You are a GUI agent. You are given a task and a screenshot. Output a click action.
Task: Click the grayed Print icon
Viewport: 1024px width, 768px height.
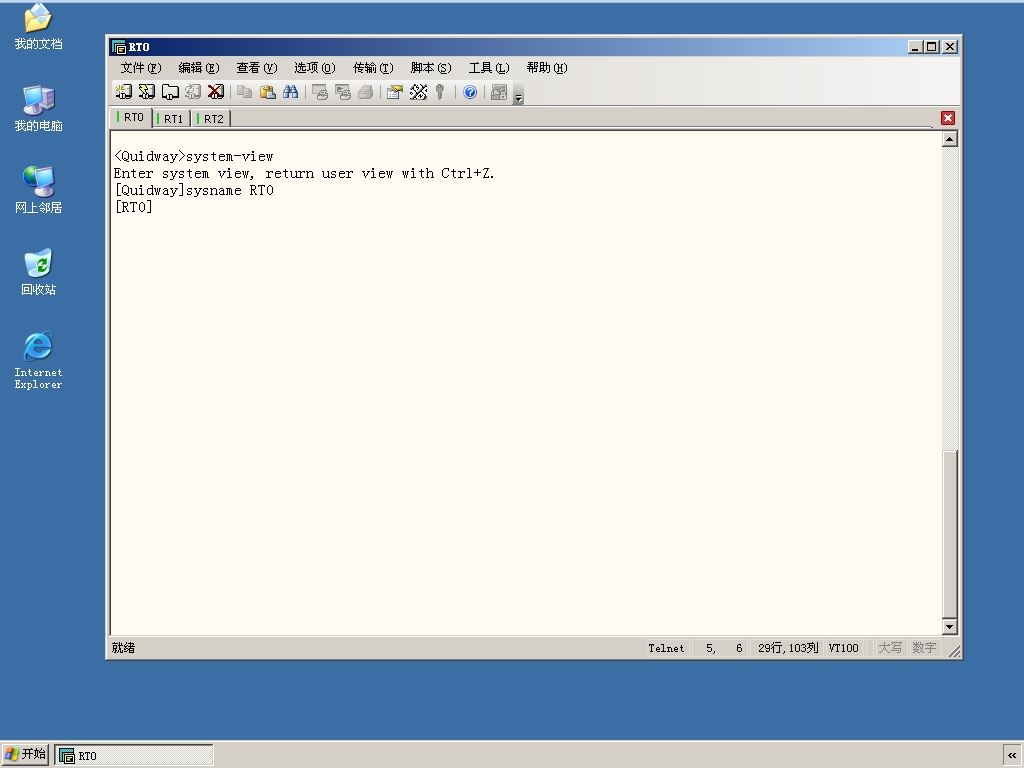pyautogui.click(x=366, y=92)
